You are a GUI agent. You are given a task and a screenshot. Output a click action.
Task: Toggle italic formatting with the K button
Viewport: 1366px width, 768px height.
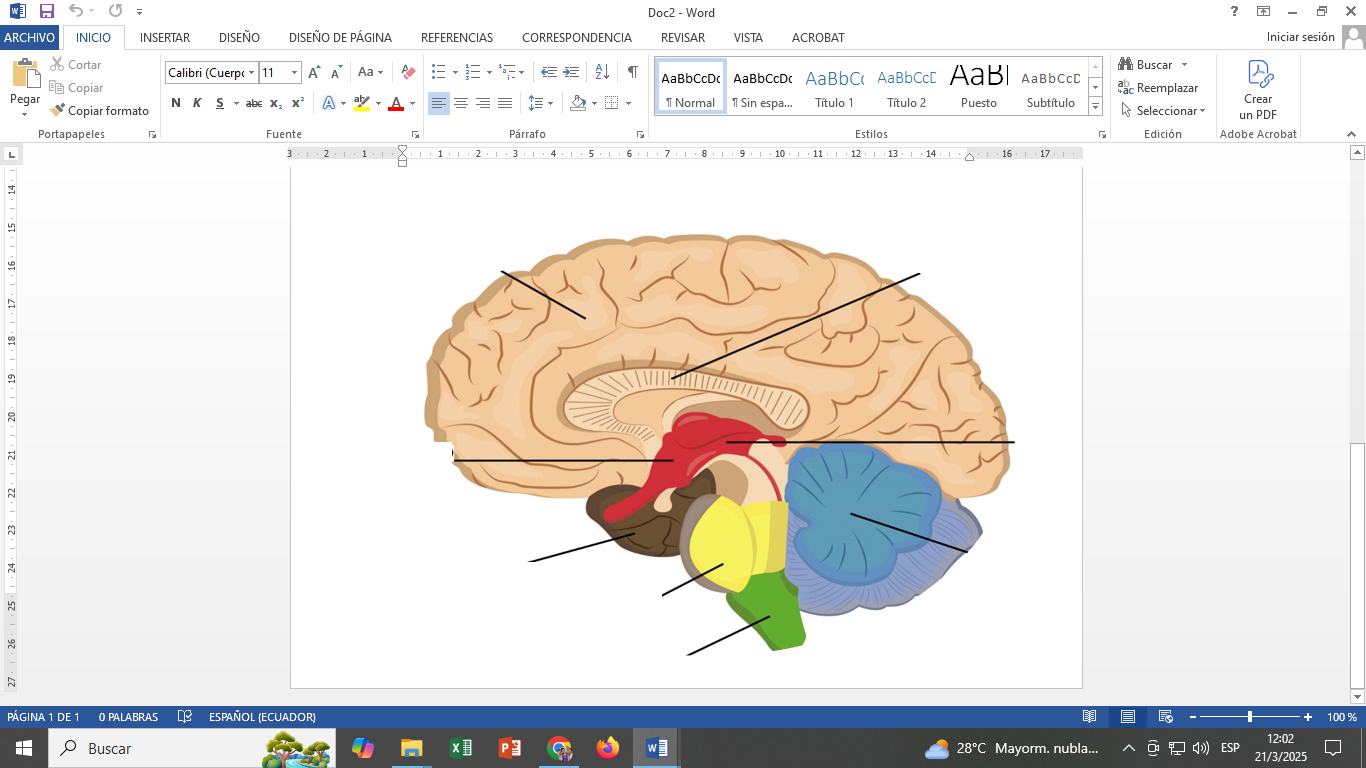(197, 103)
